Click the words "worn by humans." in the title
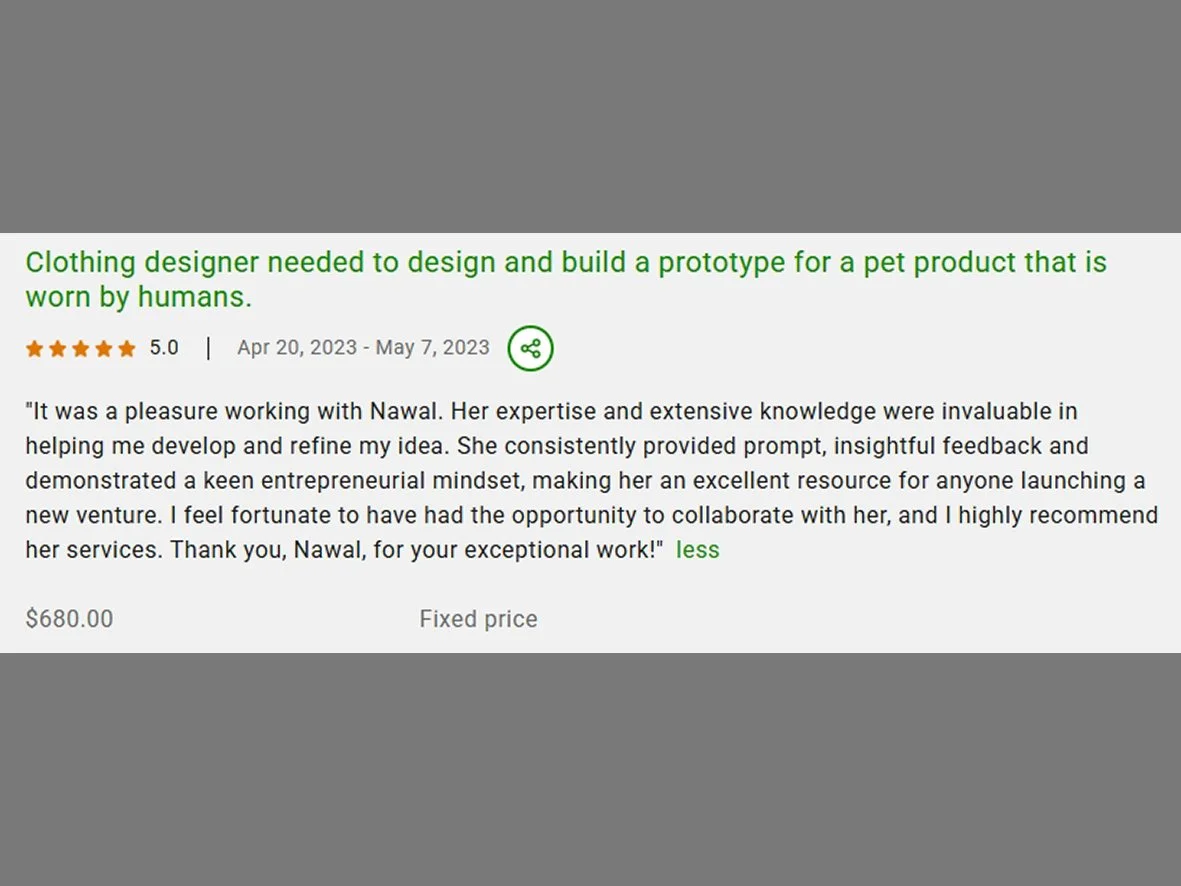This screenshot has width=1181, height=886. (139, 297)
